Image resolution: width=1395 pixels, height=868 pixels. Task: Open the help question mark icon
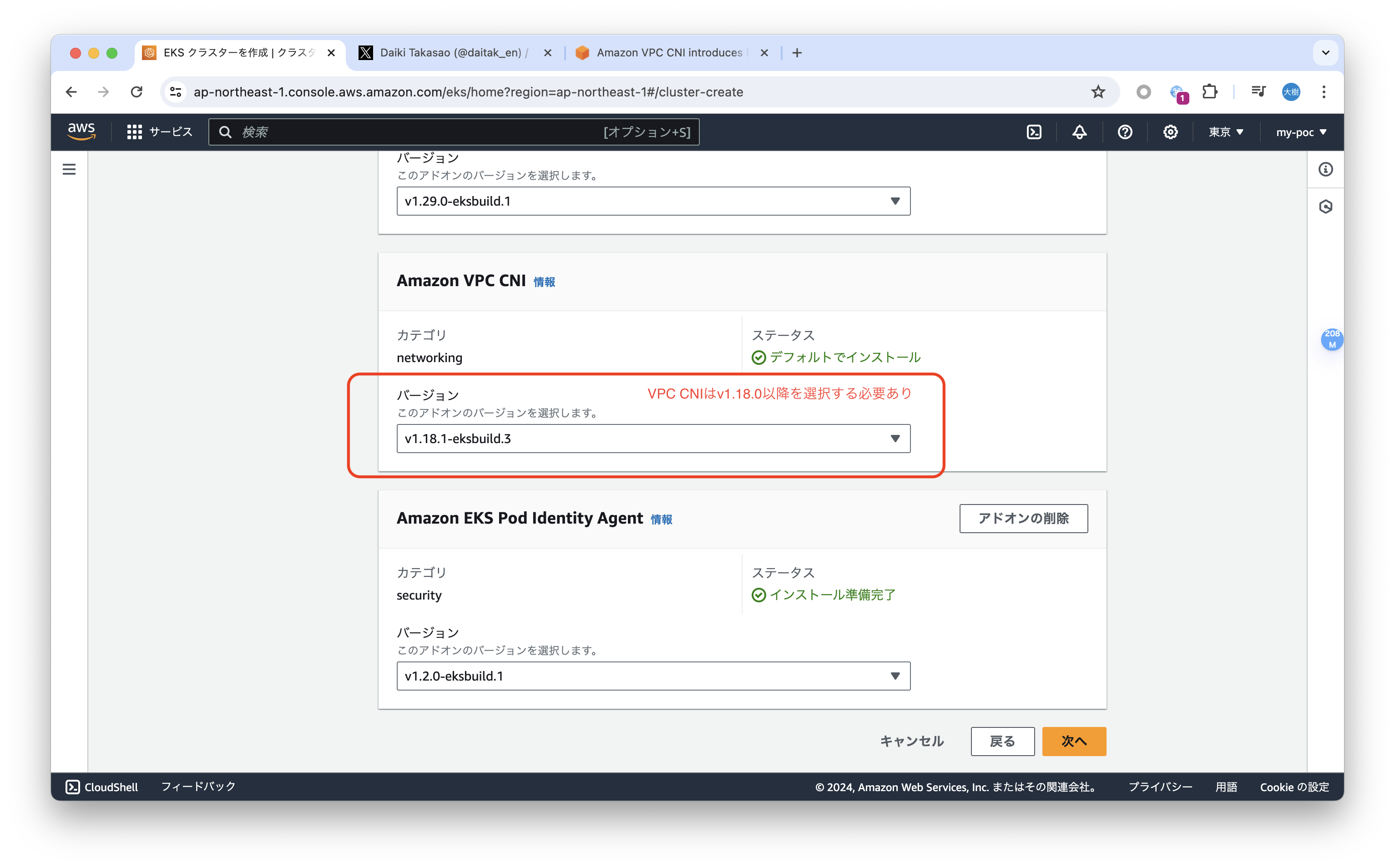click(x=1125, y=131)
